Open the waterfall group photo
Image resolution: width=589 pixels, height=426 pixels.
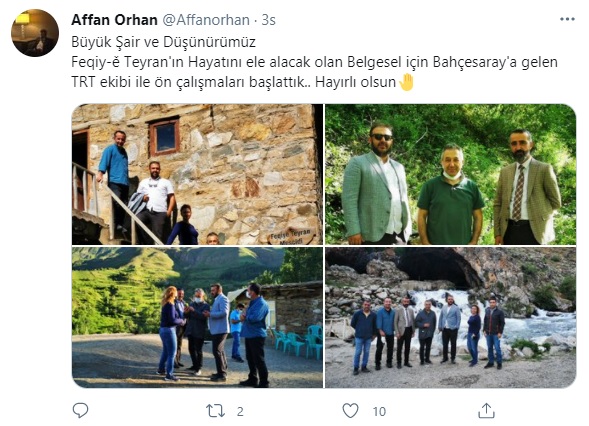click(x=450, y=317)
